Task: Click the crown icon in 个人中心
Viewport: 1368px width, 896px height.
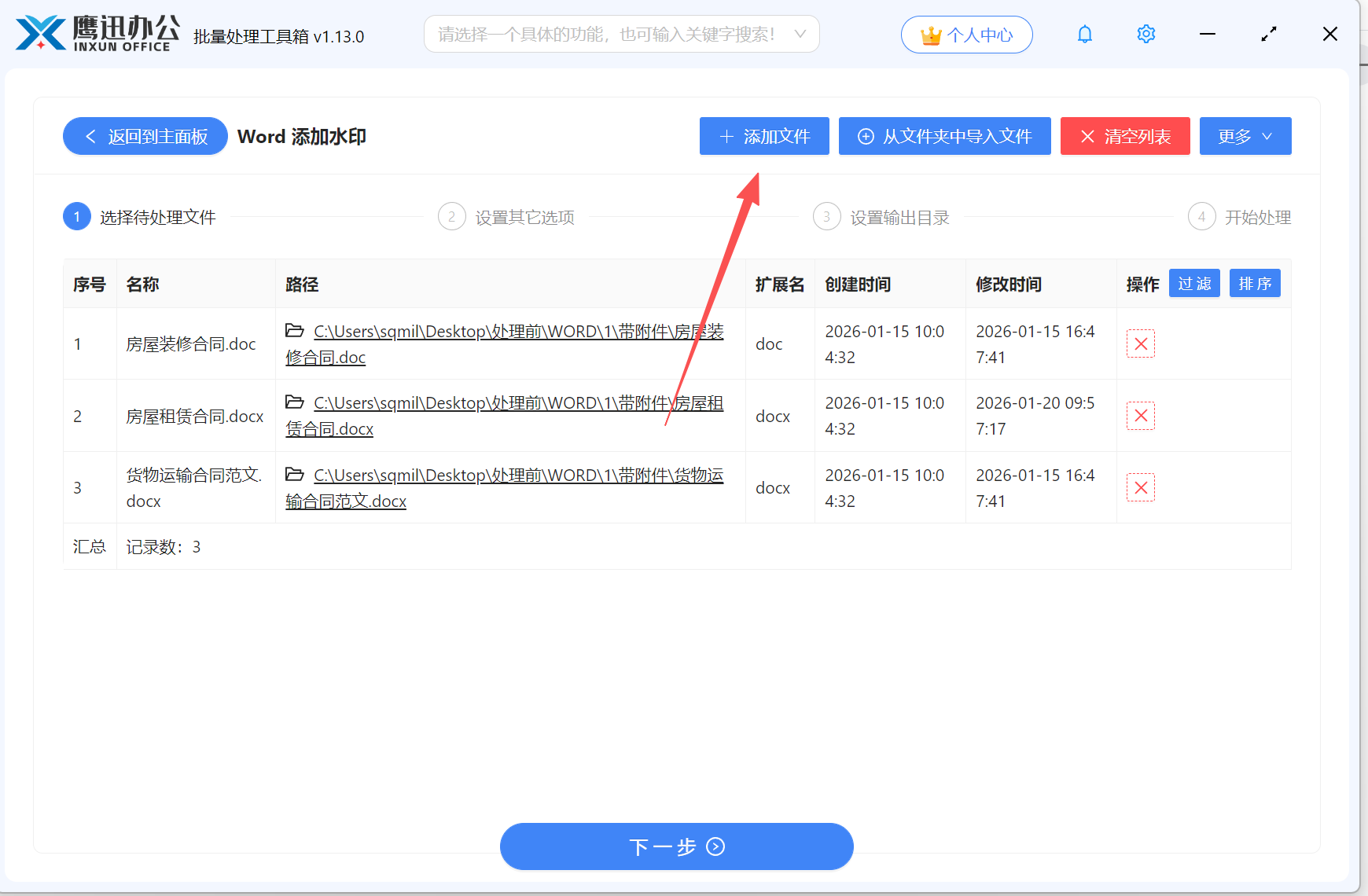Action: pos(930,34)
